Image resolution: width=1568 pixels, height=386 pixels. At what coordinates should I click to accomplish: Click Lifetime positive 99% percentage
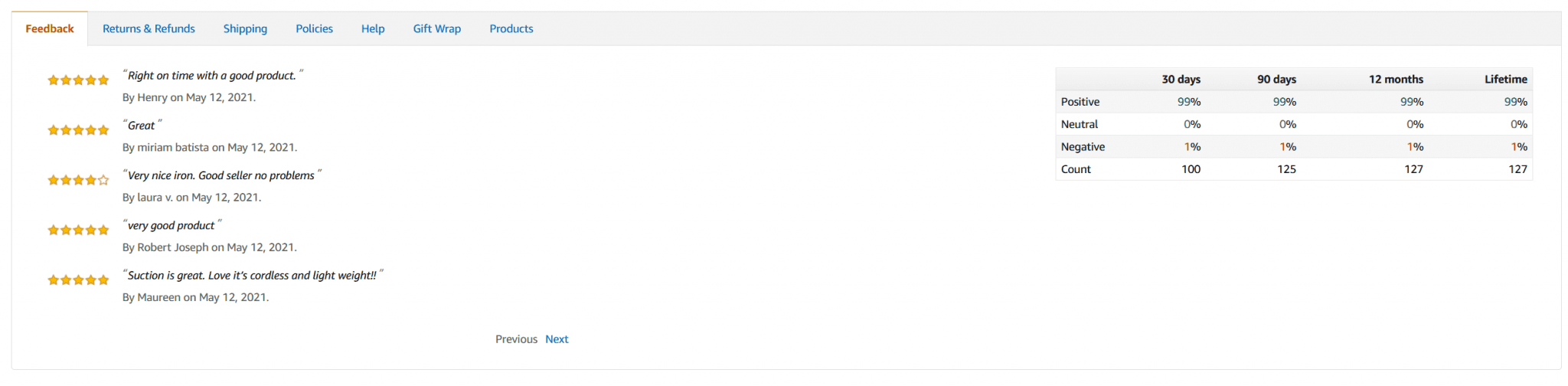click(1515, 102)
